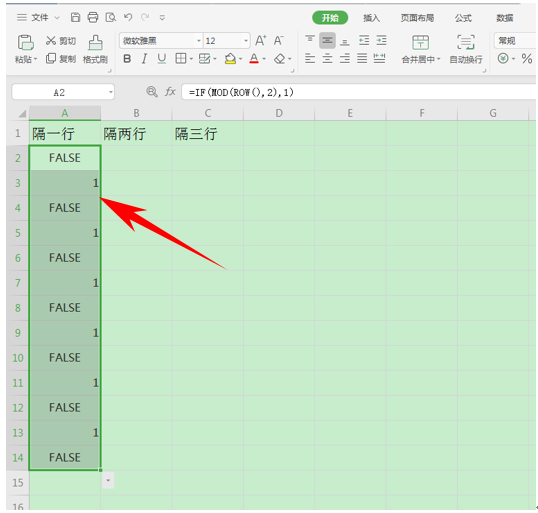Screen dimensions: 538x513
Task: Open the 公式 Formulas tab
Action: tap(463, 18)
